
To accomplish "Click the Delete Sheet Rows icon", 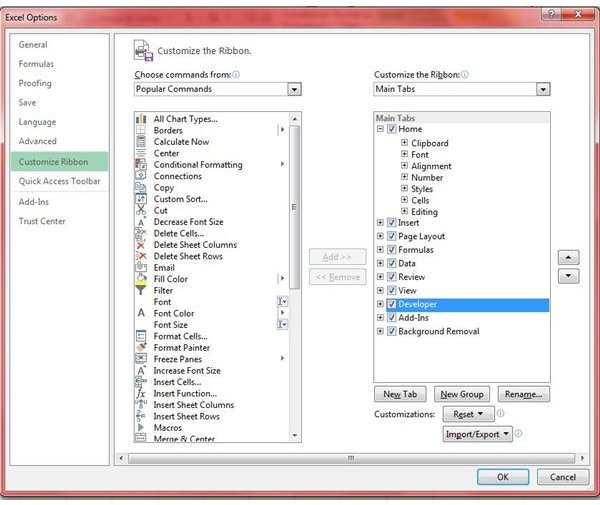I will coord(141,256).
